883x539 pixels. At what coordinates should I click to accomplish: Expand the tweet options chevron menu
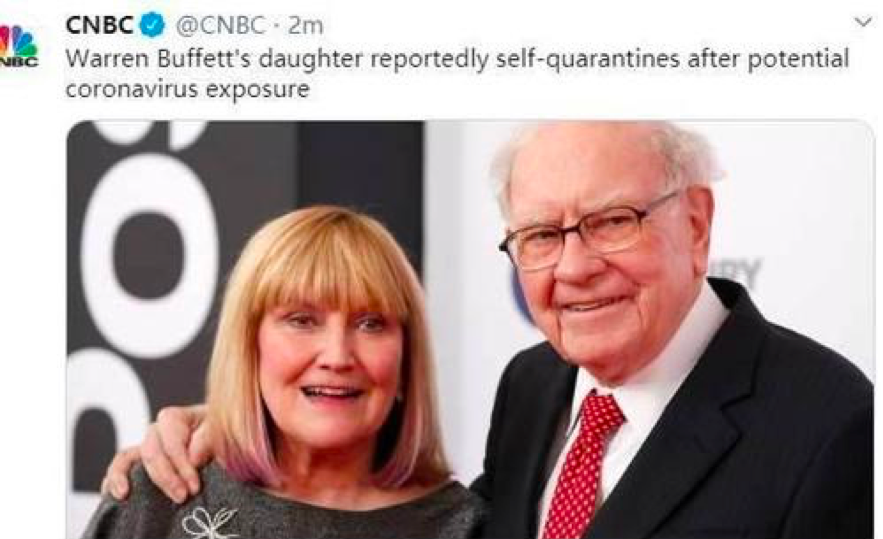coord(863,22)
